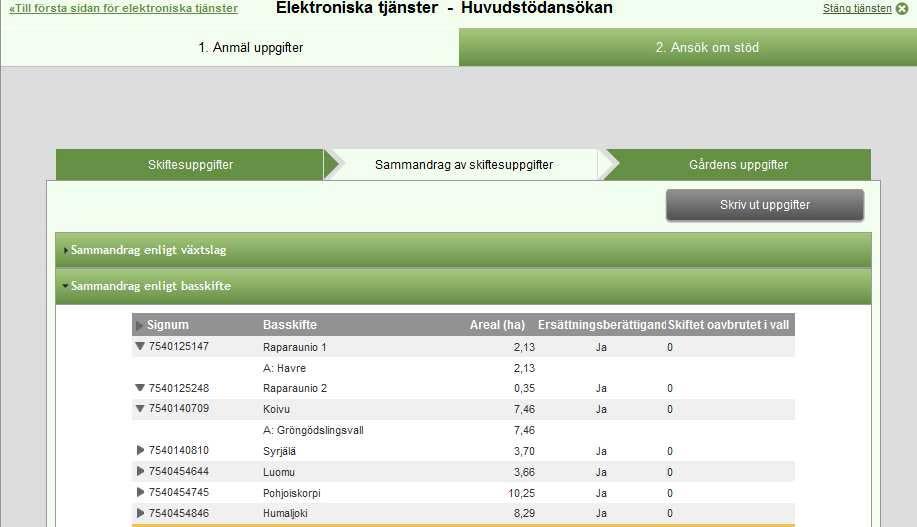Collapse row 7540140709 Koivu

click(140, 408)
